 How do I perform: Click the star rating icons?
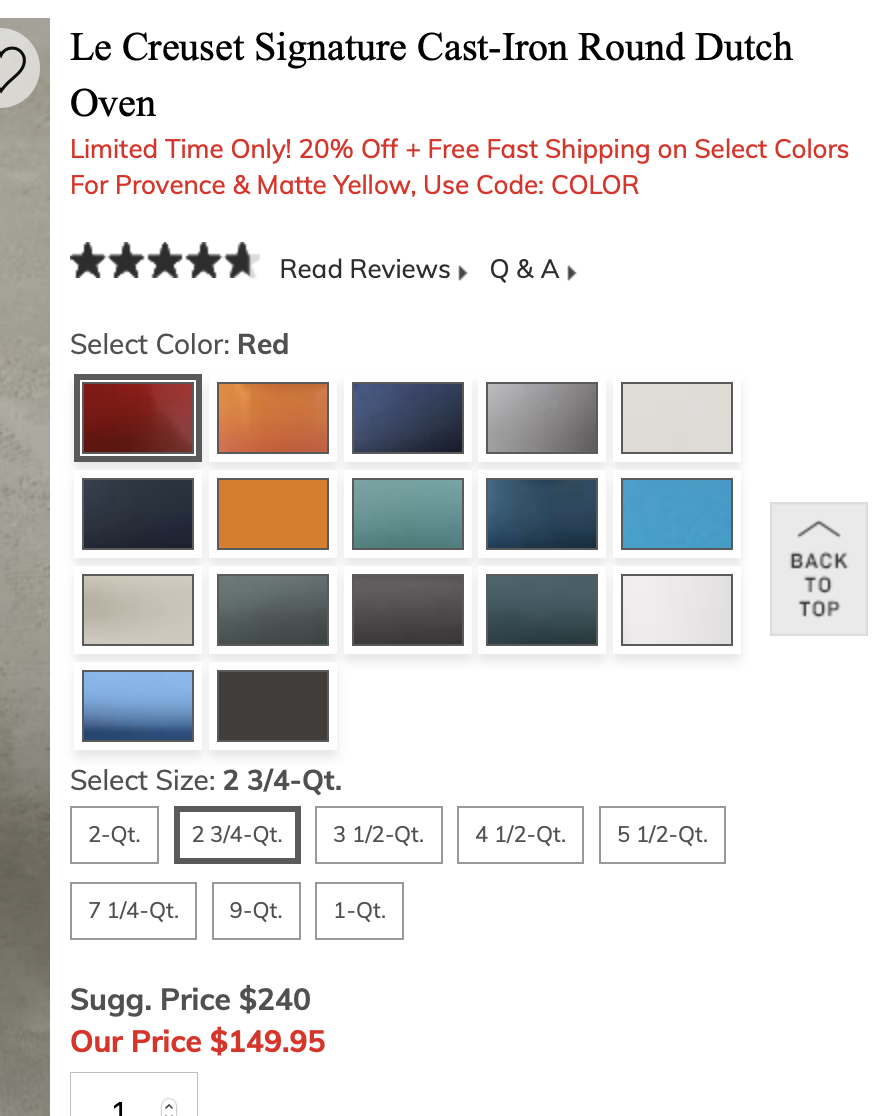click(x=165, y=264)
